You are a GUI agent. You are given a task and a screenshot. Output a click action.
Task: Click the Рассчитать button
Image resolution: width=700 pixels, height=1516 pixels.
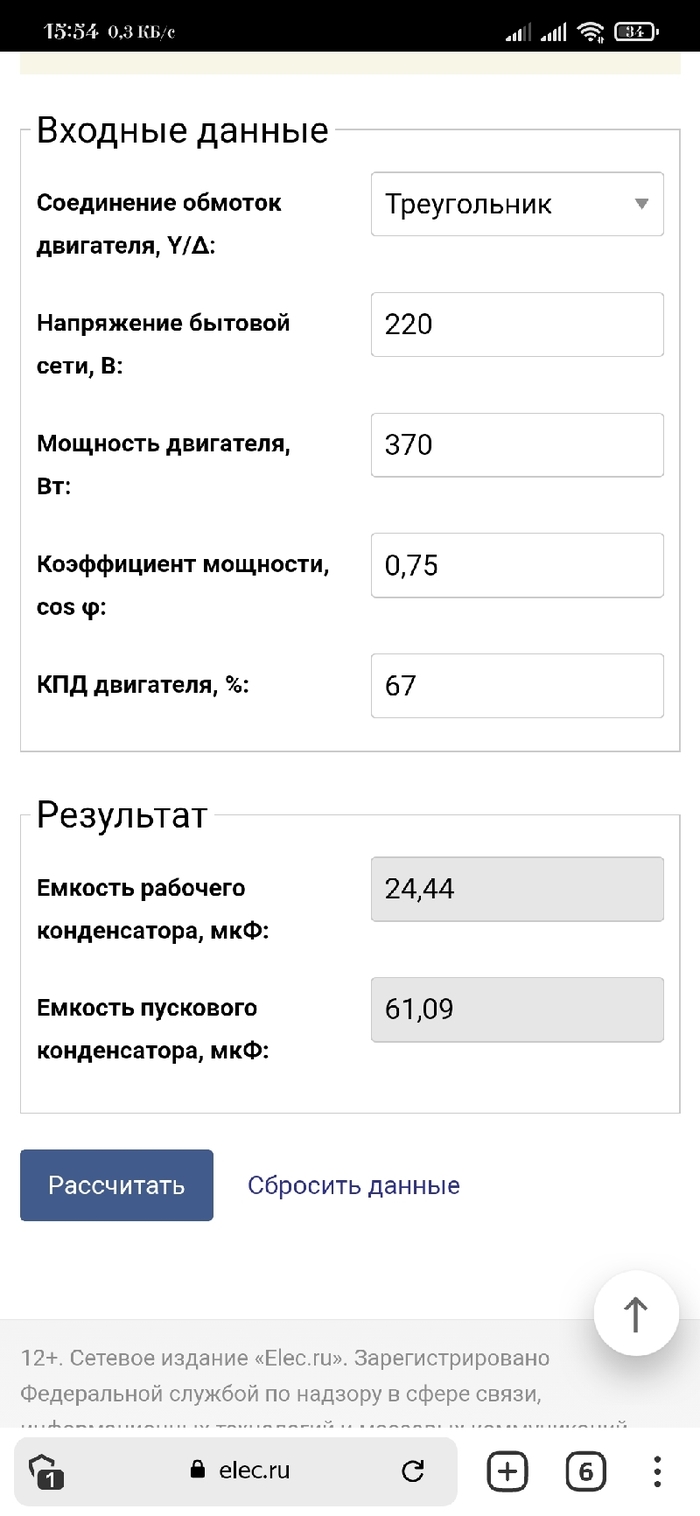coord(116,1185)
